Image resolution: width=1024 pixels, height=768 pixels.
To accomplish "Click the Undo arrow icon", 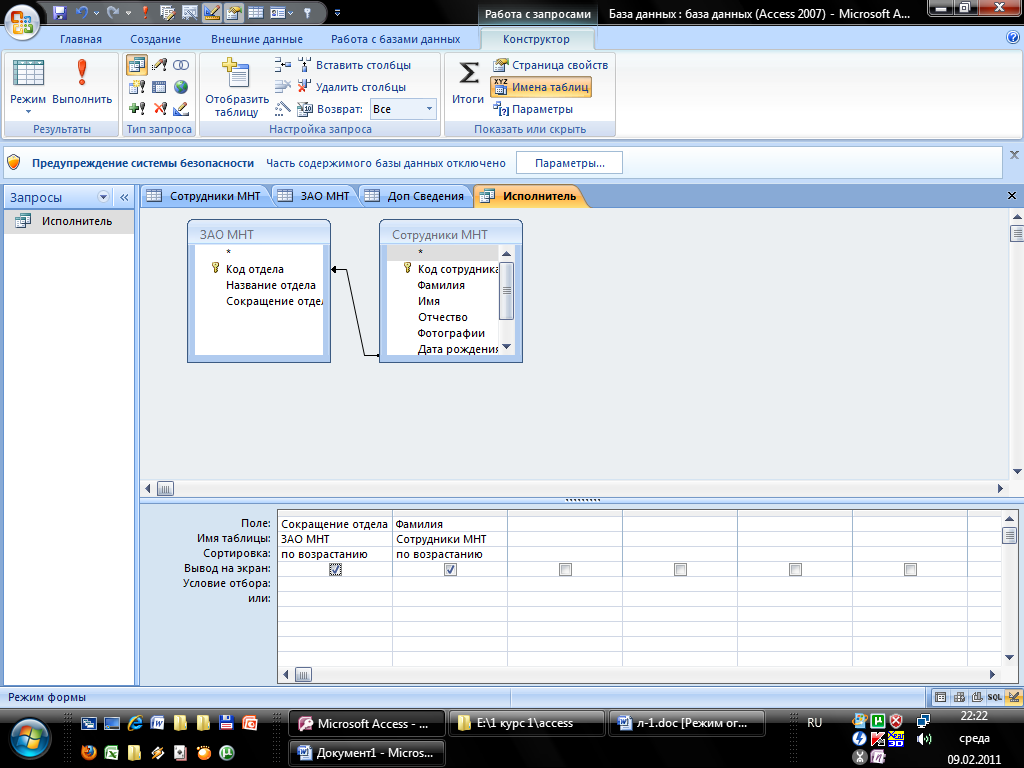I will (82, 12).
